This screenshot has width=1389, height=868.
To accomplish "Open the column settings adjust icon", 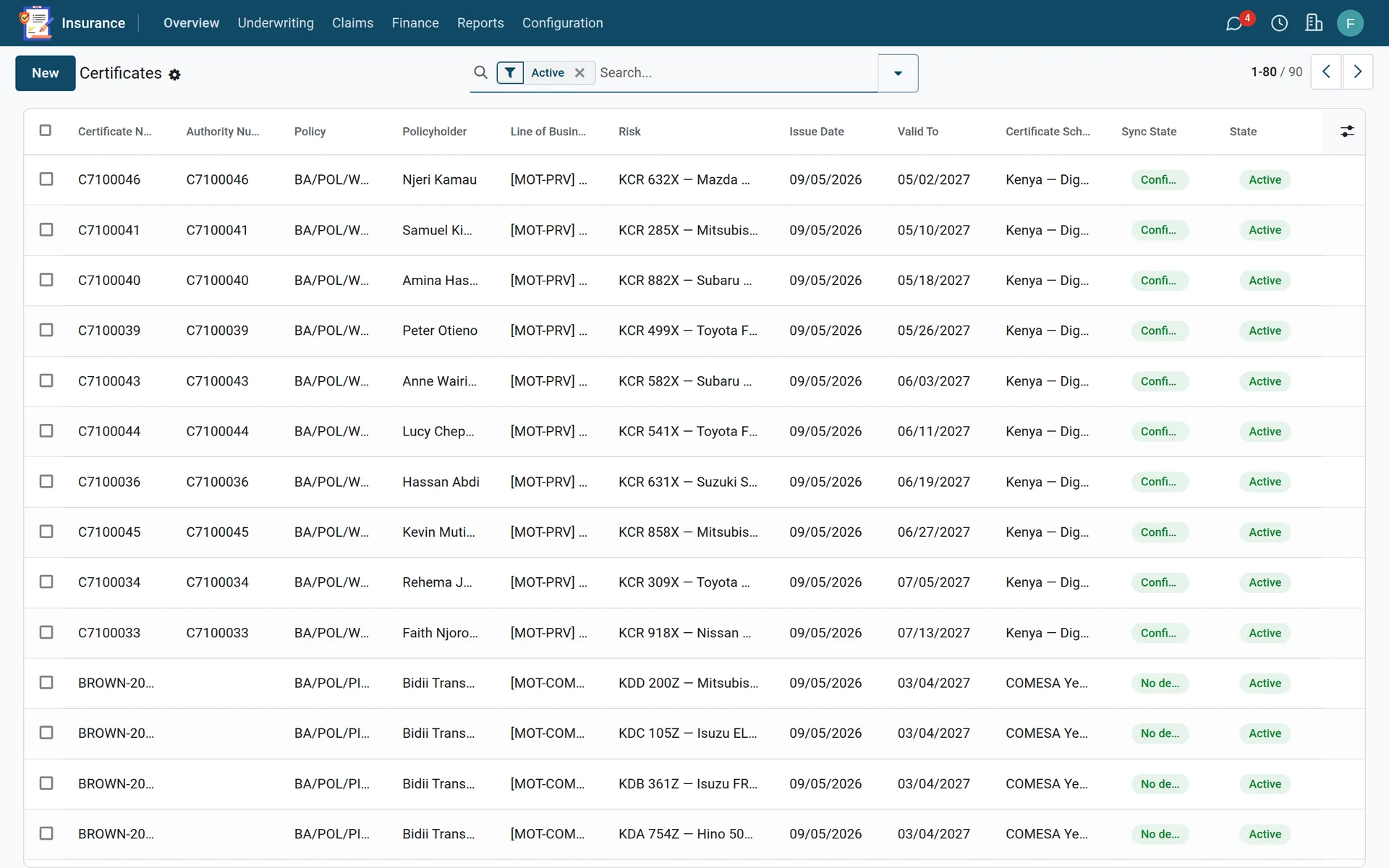I will click(x=1347, y=131).
